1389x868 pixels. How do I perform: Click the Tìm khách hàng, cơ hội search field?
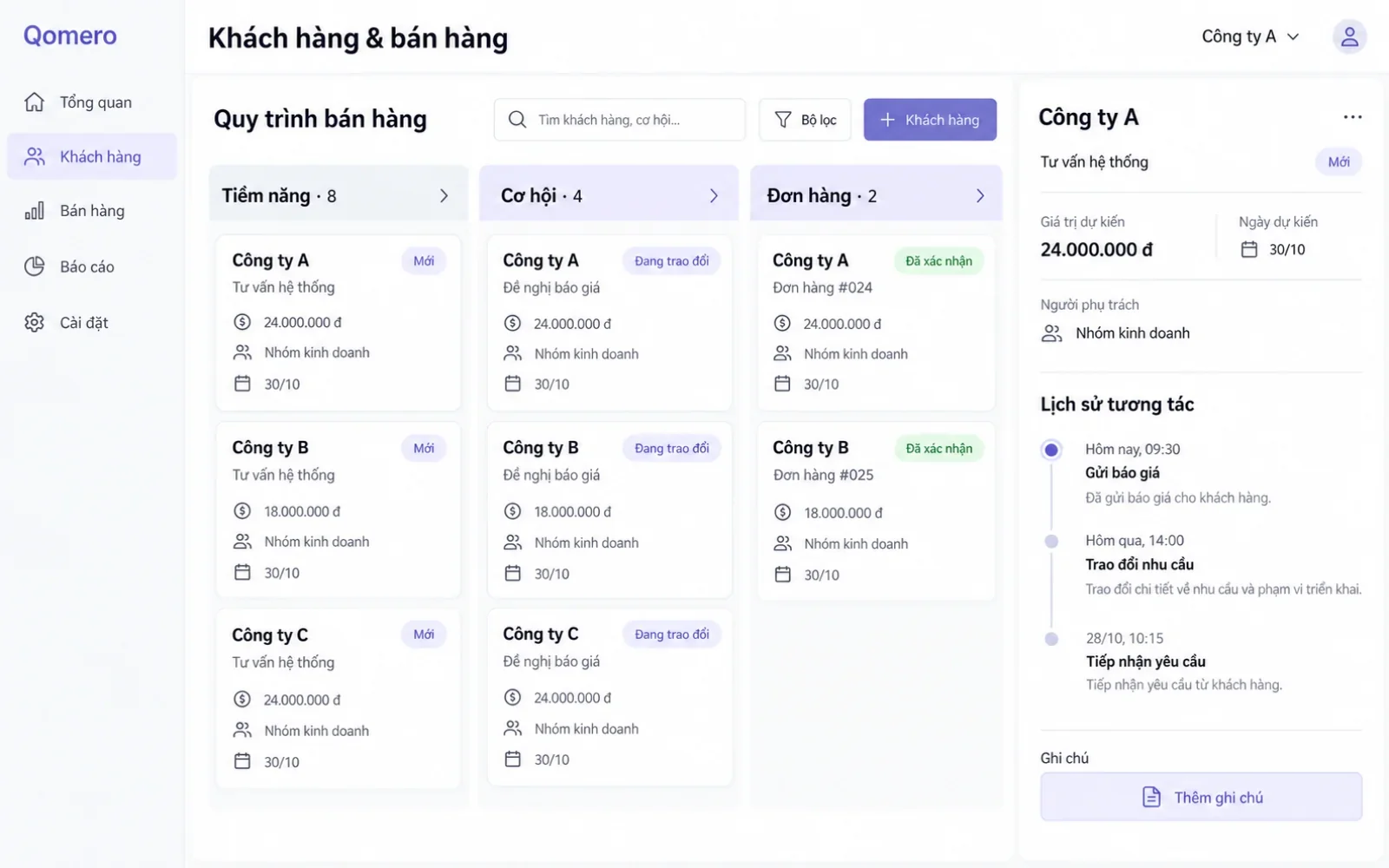click(620, 120)
